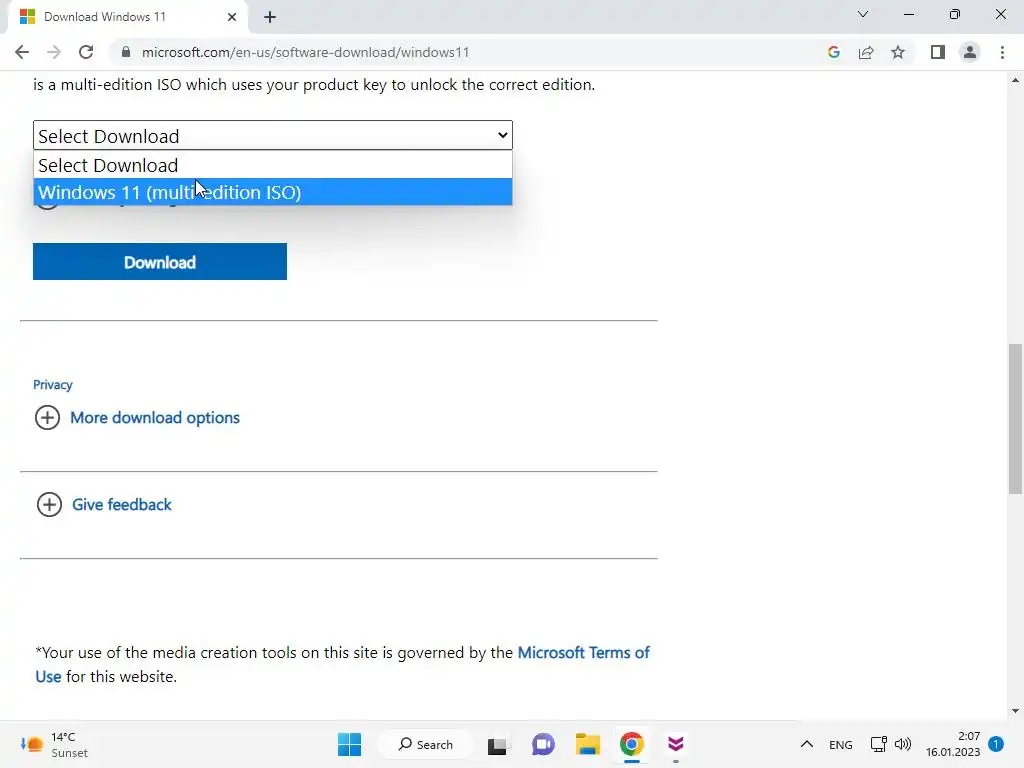Choose the Select Download placeholder option
Image resolution: width=1024 pixels, height=768 pixels.
[x=273, y=165]
